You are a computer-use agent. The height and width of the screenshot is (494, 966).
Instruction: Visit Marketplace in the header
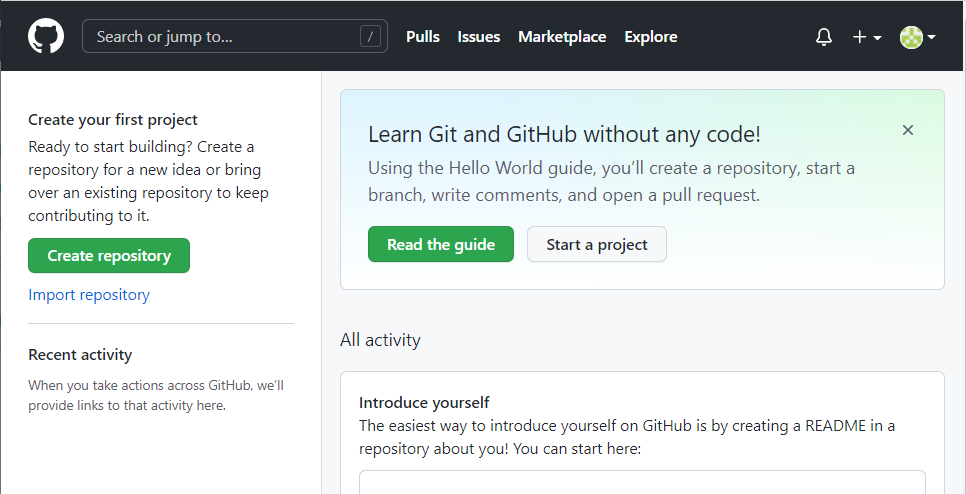(562, 37)
